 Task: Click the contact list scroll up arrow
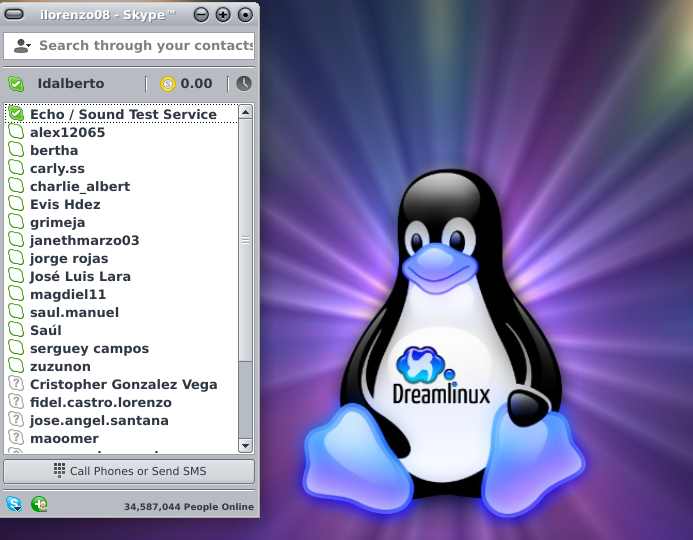(245, 112)
